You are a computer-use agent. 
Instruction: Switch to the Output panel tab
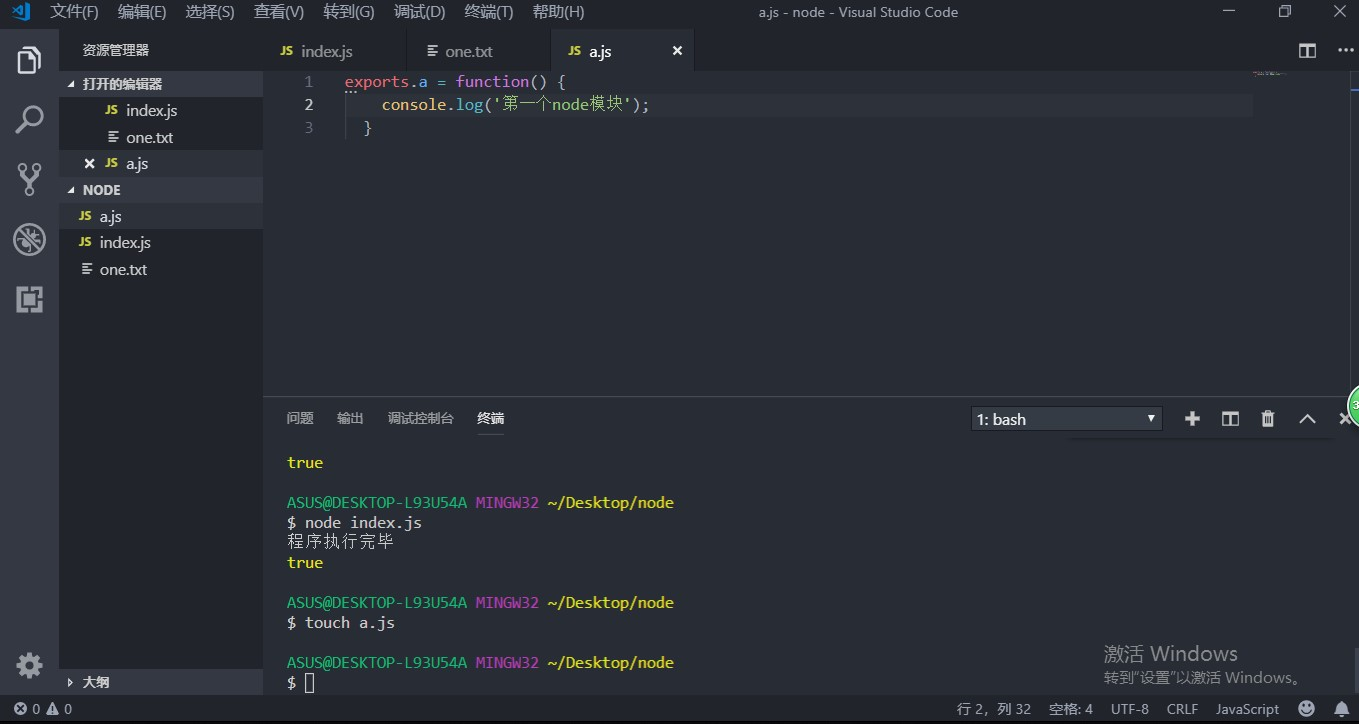click(350, 419)
